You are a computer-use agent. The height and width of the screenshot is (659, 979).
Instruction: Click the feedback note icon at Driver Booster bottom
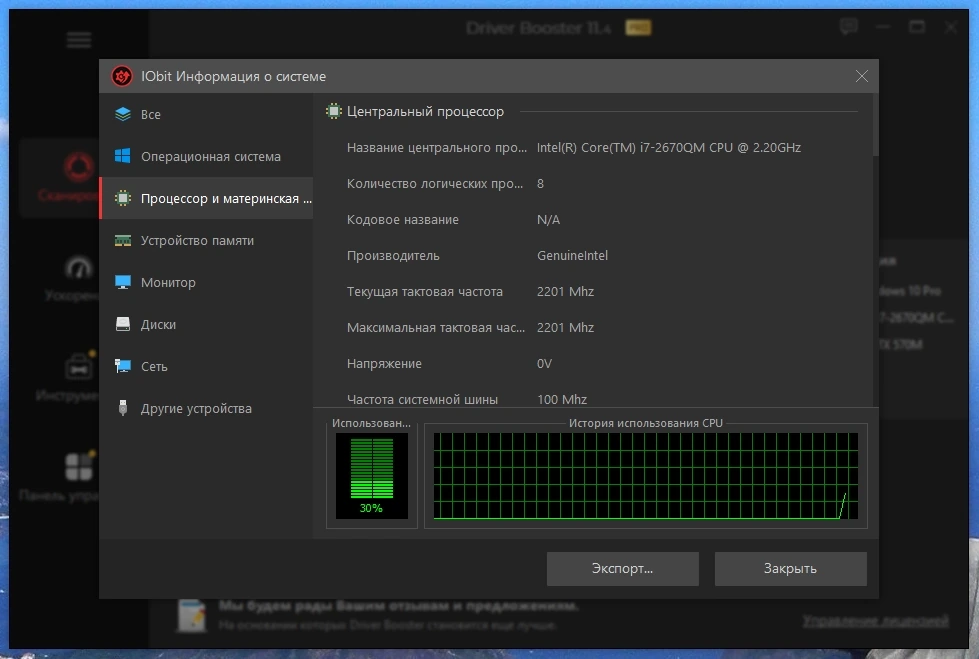(x=192, y=616)
